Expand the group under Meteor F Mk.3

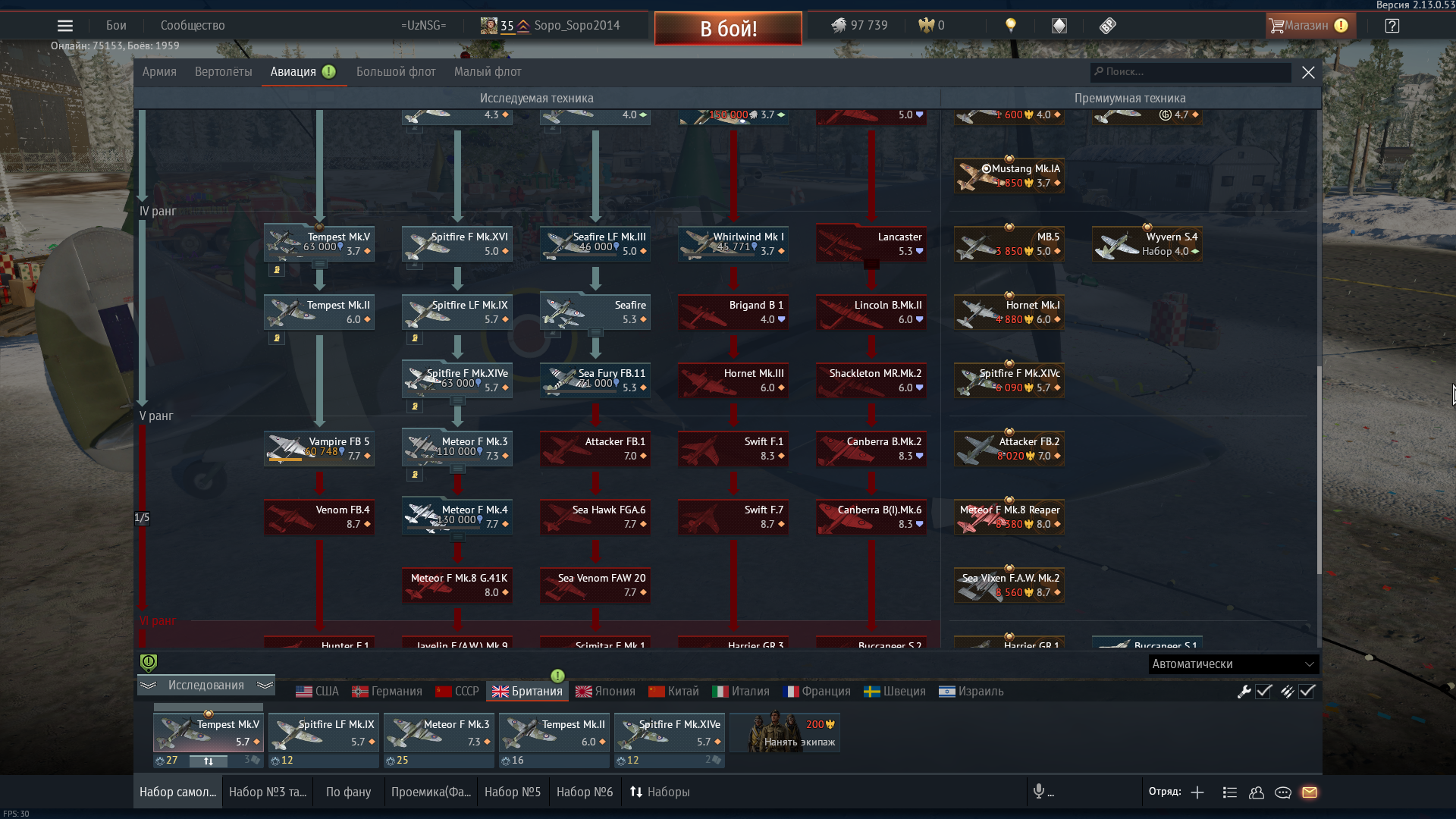(457, 469)
